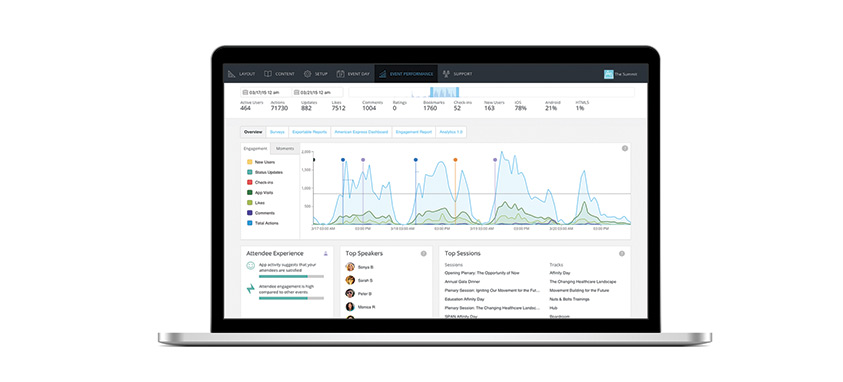Go to Support in top navigation

(x=462, y=74)
